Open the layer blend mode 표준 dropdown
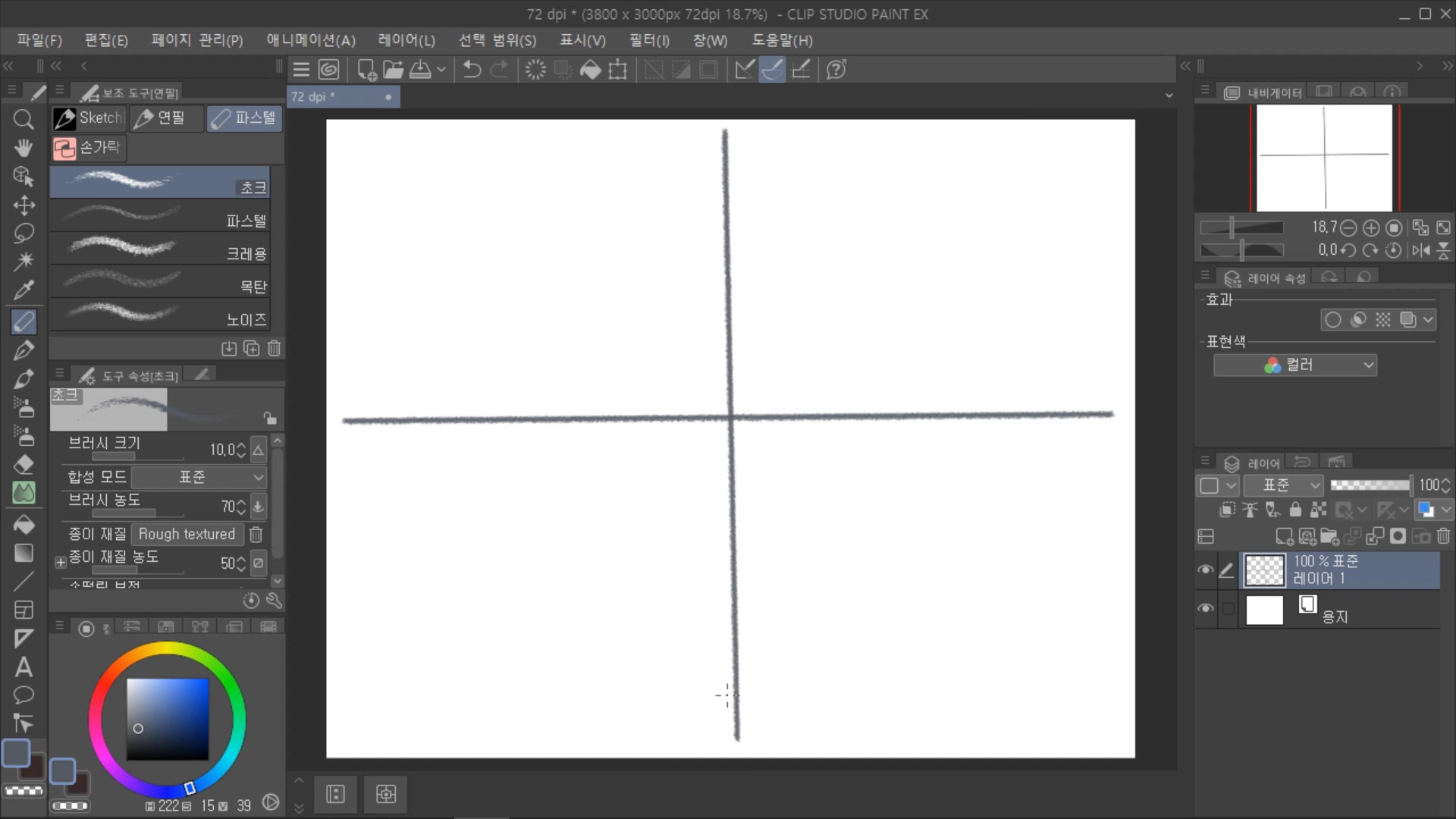This screenshot has width=1456, height=819. pyautogui.click(x=1283, y=485)
